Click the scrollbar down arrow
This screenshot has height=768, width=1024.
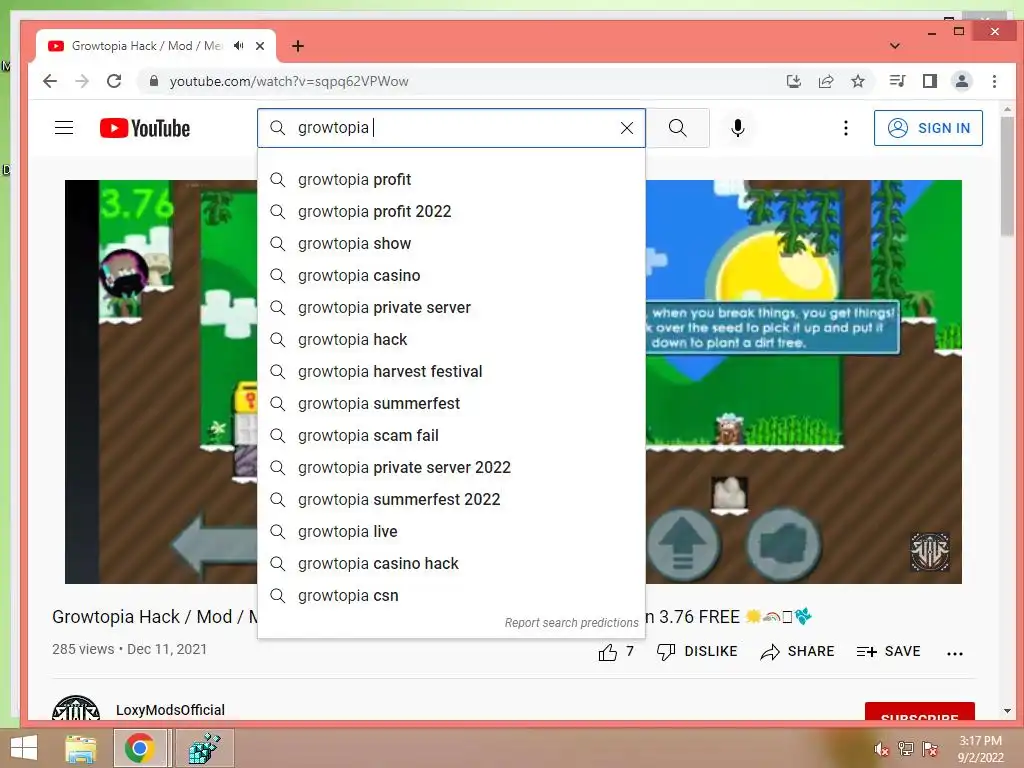point(1008,711)
